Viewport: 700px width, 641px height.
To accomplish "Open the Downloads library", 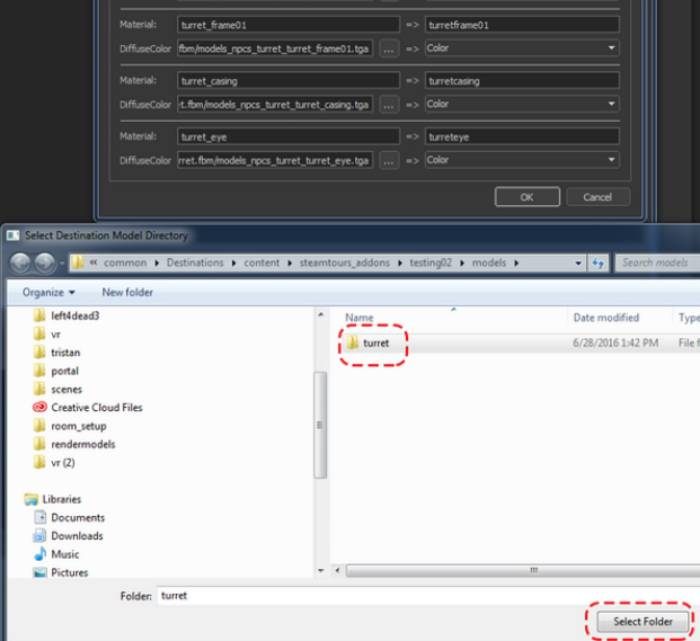I will [x=76, y=536].
